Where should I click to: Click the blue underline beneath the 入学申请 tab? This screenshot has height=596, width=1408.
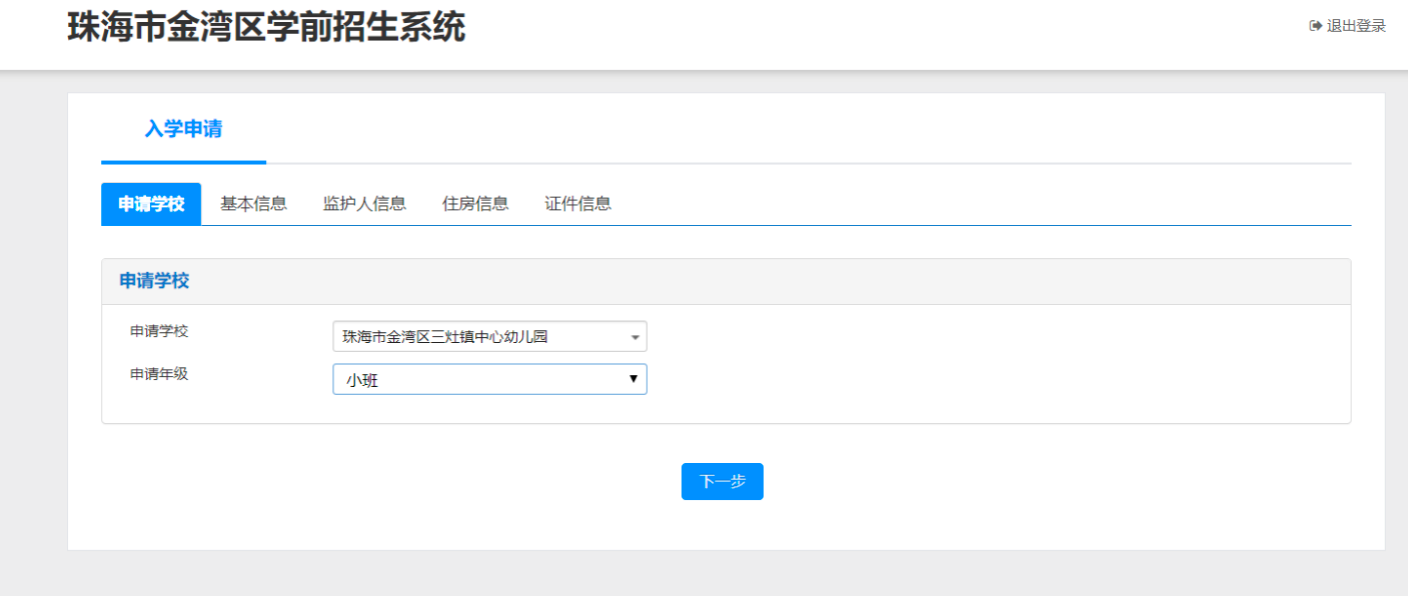tap(183, 162)
